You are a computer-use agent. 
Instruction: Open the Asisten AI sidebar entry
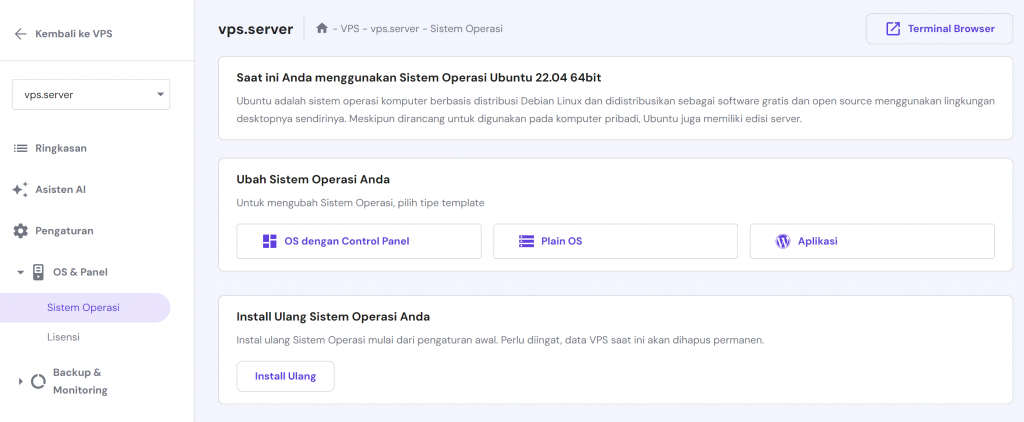click(67, 190)
